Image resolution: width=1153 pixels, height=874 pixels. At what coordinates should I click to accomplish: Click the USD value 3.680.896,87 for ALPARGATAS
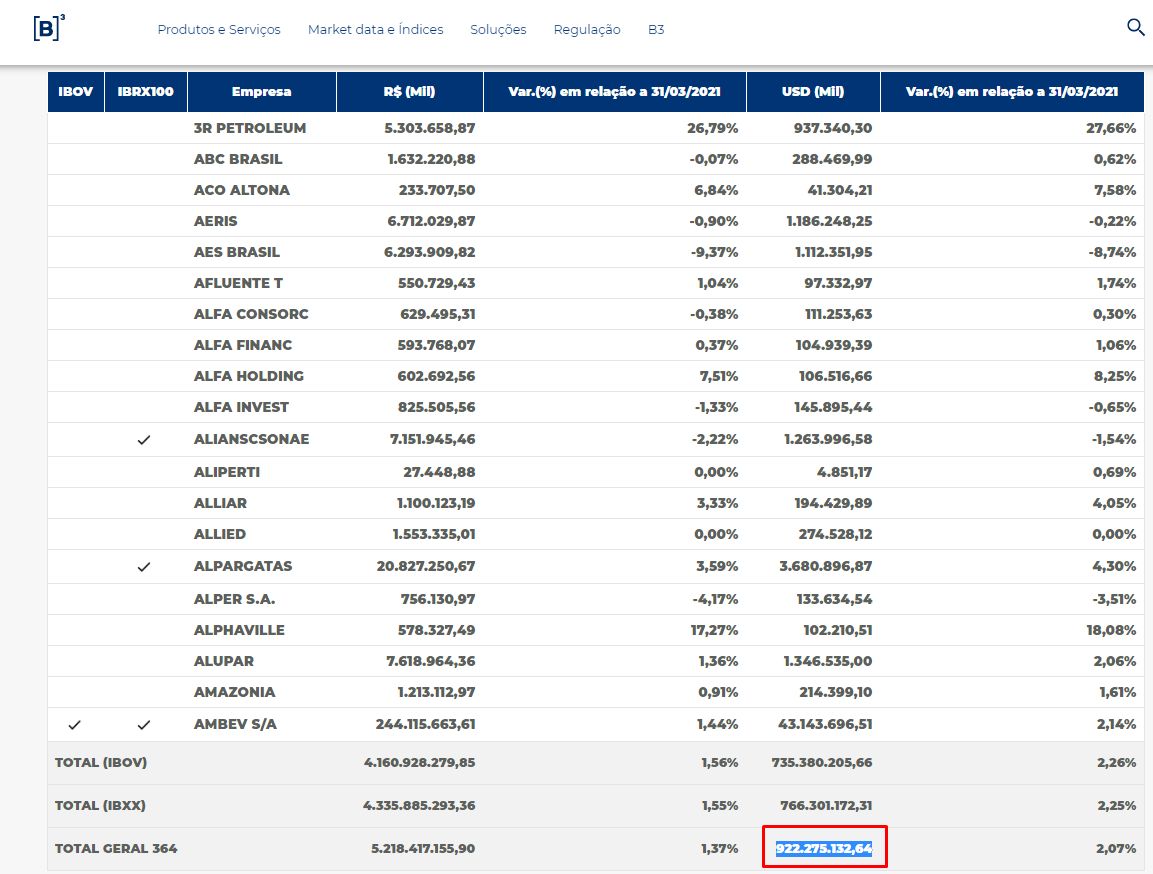pyautogui.click(x=826, y=566)
